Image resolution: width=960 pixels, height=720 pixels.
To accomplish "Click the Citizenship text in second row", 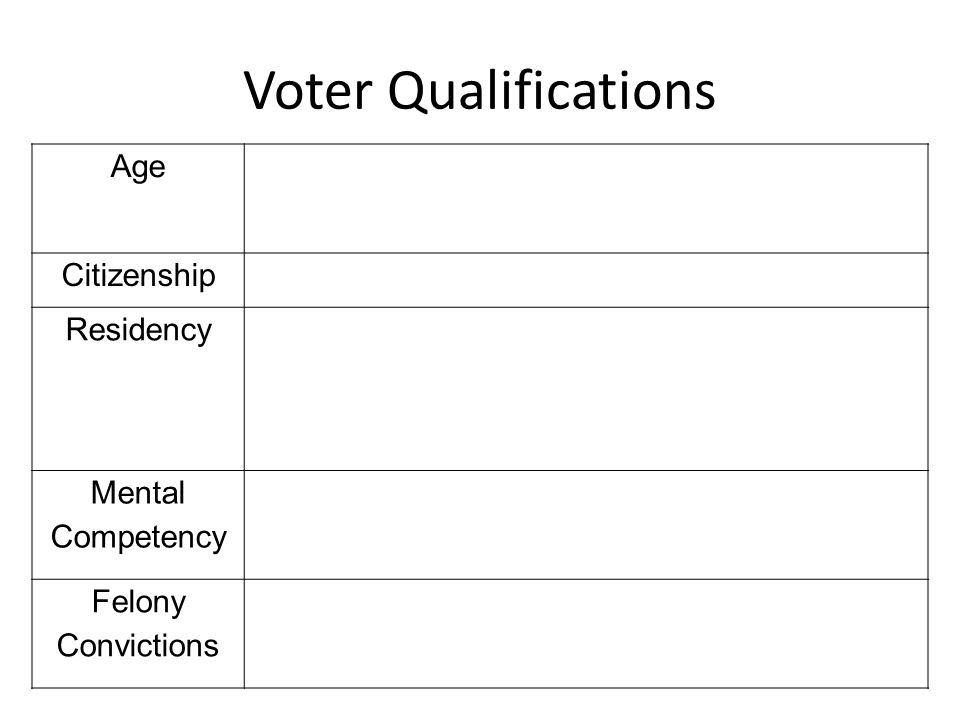I will (x=139, y=276).
